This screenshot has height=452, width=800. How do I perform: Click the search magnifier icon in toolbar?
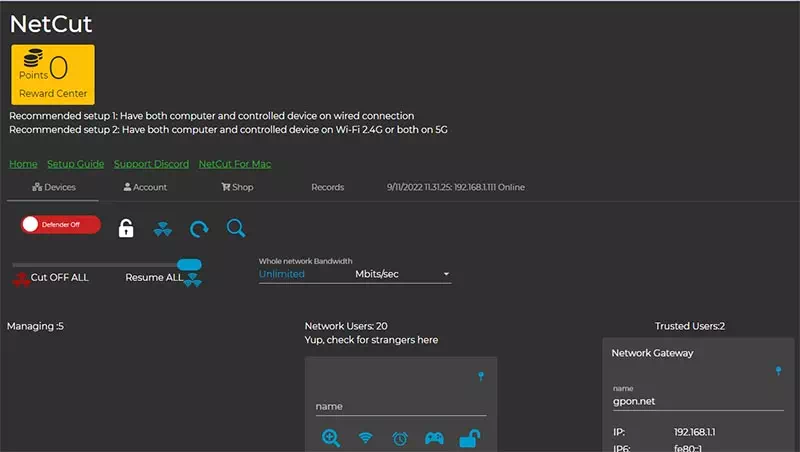tap(236, 228)
